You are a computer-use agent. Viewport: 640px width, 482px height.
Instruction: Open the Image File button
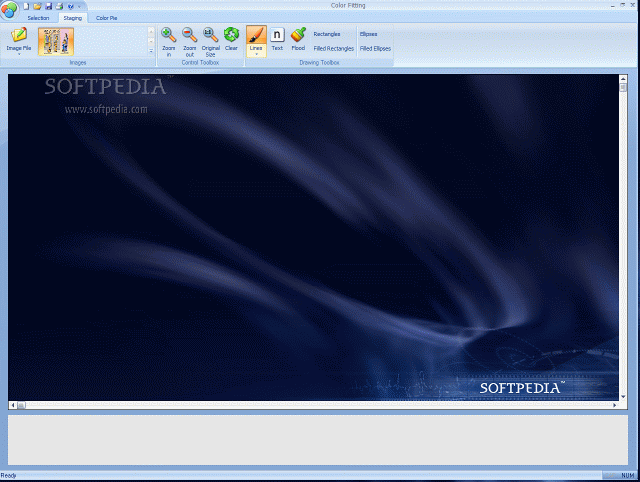19,39
